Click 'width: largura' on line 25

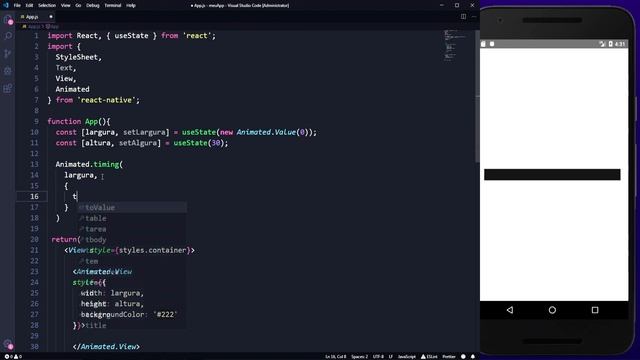[110, 293]
